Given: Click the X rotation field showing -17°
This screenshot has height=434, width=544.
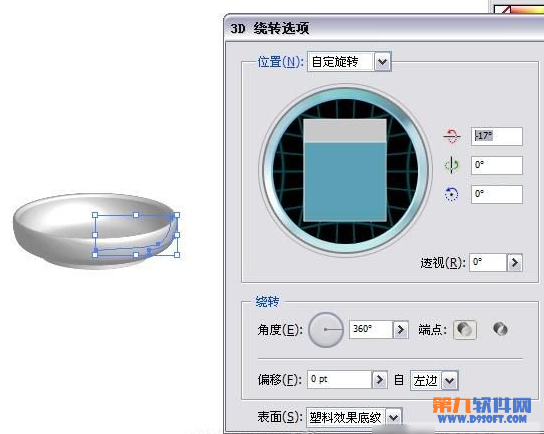Looking at the screenshot, I should tap(496, 136).
